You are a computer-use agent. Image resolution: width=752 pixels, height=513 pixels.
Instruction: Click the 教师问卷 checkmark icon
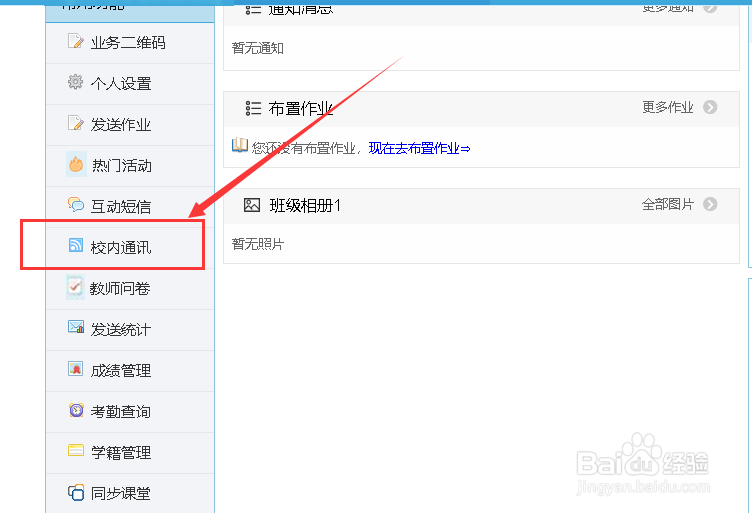click(75, 287)
